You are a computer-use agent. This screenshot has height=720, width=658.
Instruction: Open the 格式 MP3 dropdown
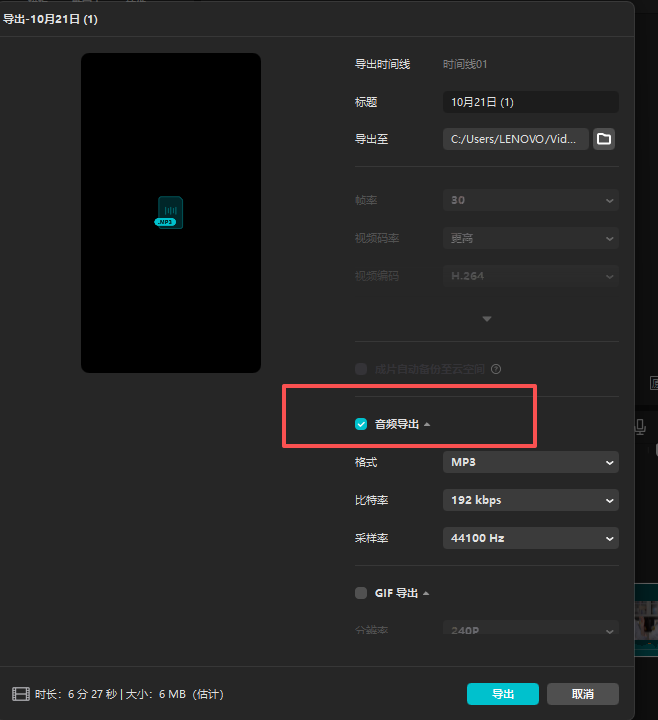(x=531, y=462)
